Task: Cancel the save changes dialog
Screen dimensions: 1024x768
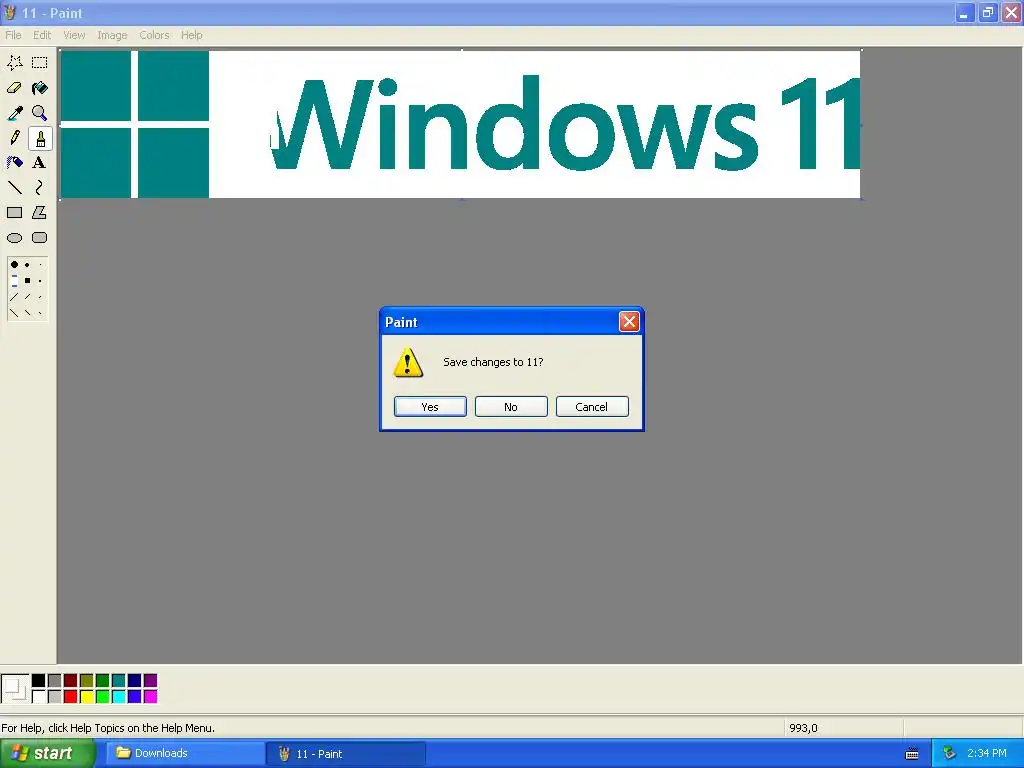Action: tap(592, 406)
